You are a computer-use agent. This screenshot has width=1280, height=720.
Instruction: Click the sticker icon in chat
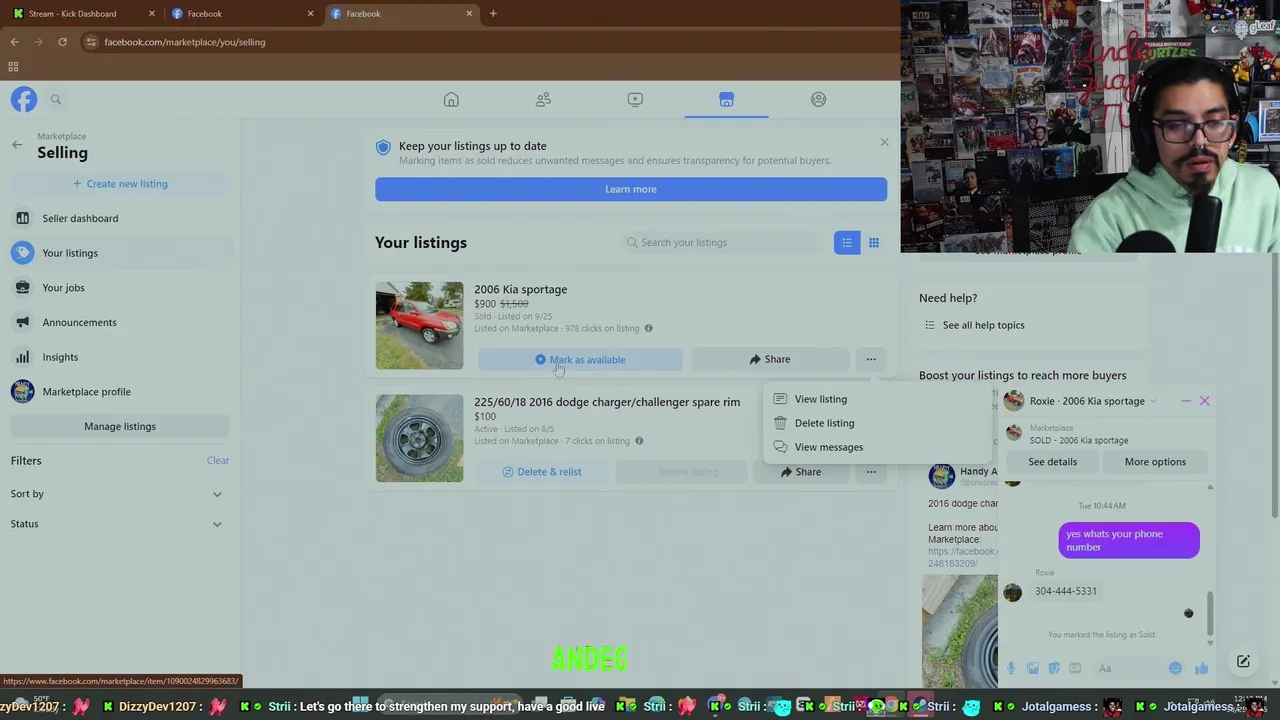(x=1054, y=668)
